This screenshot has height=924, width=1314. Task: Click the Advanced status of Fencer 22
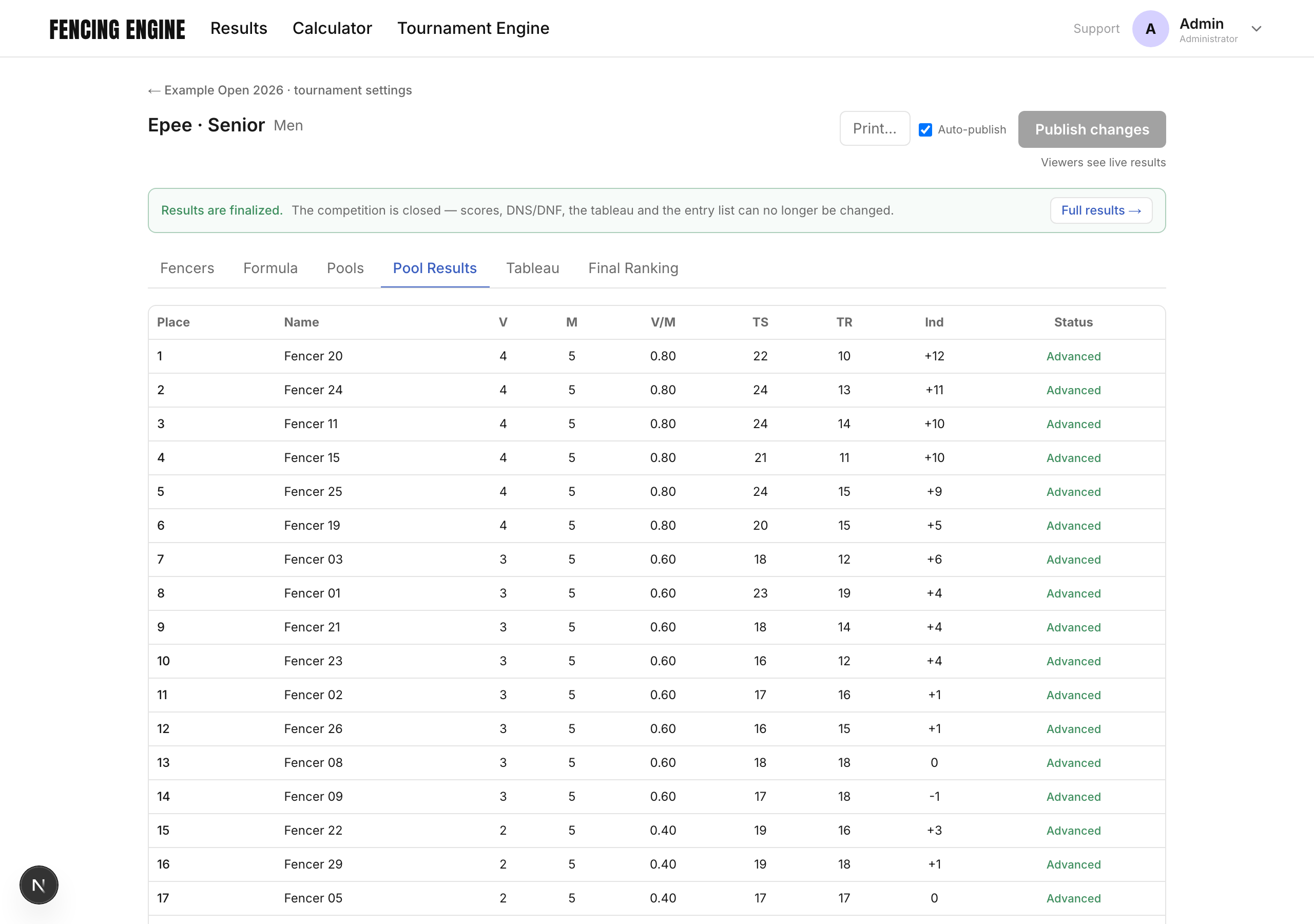coord(1073,830)
